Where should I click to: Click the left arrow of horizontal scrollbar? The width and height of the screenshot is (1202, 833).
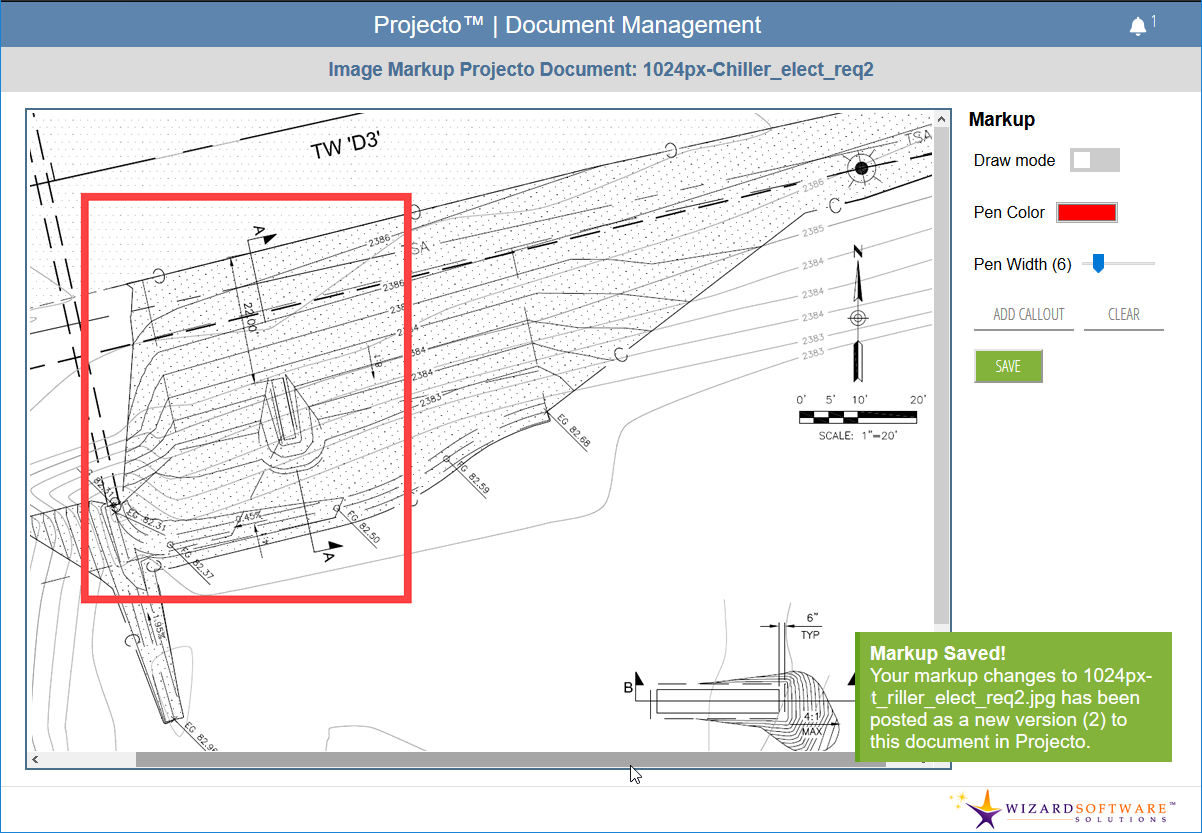click(35, 760)
